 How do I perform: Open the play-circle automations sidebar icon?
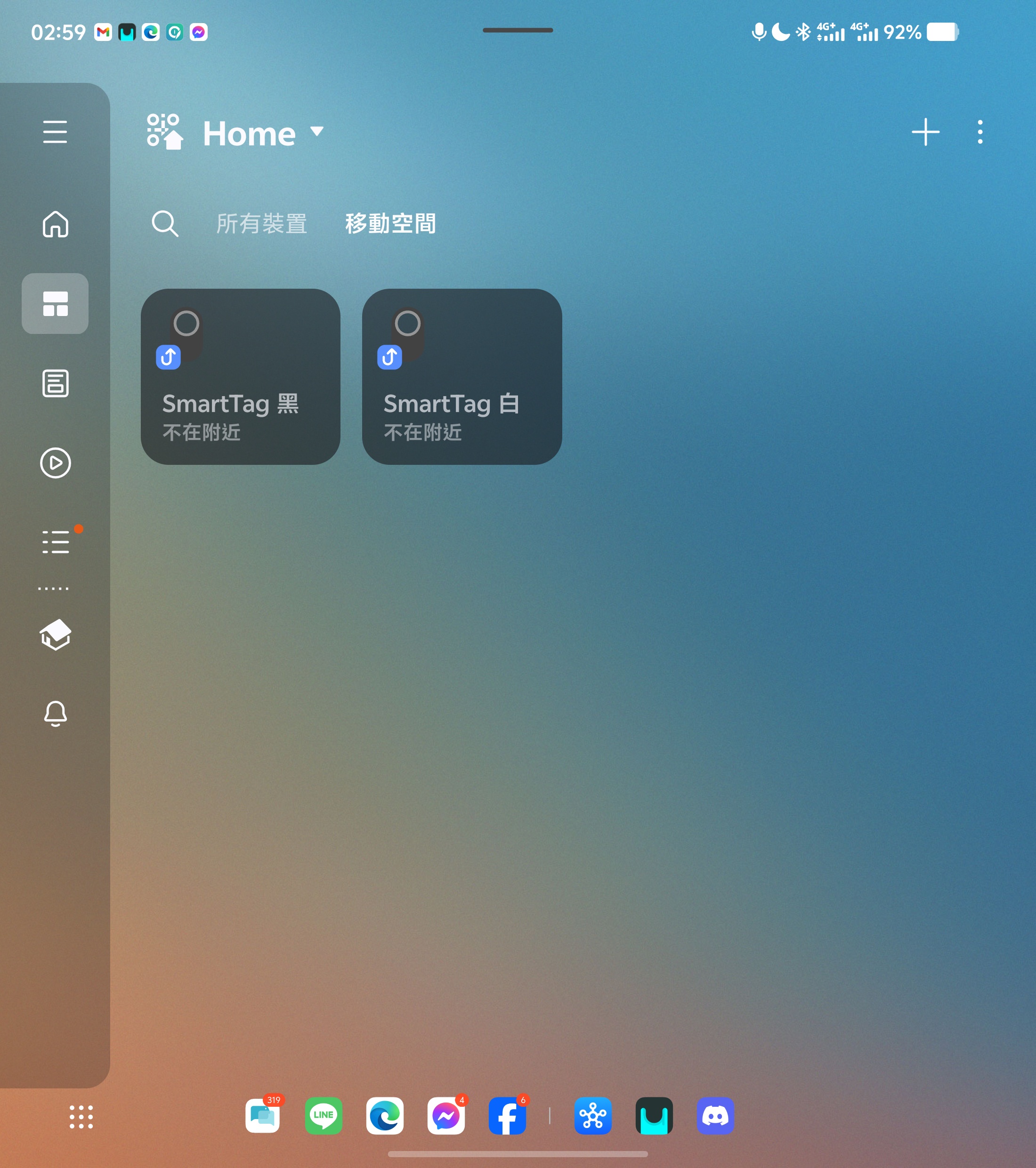coord(56,463)
